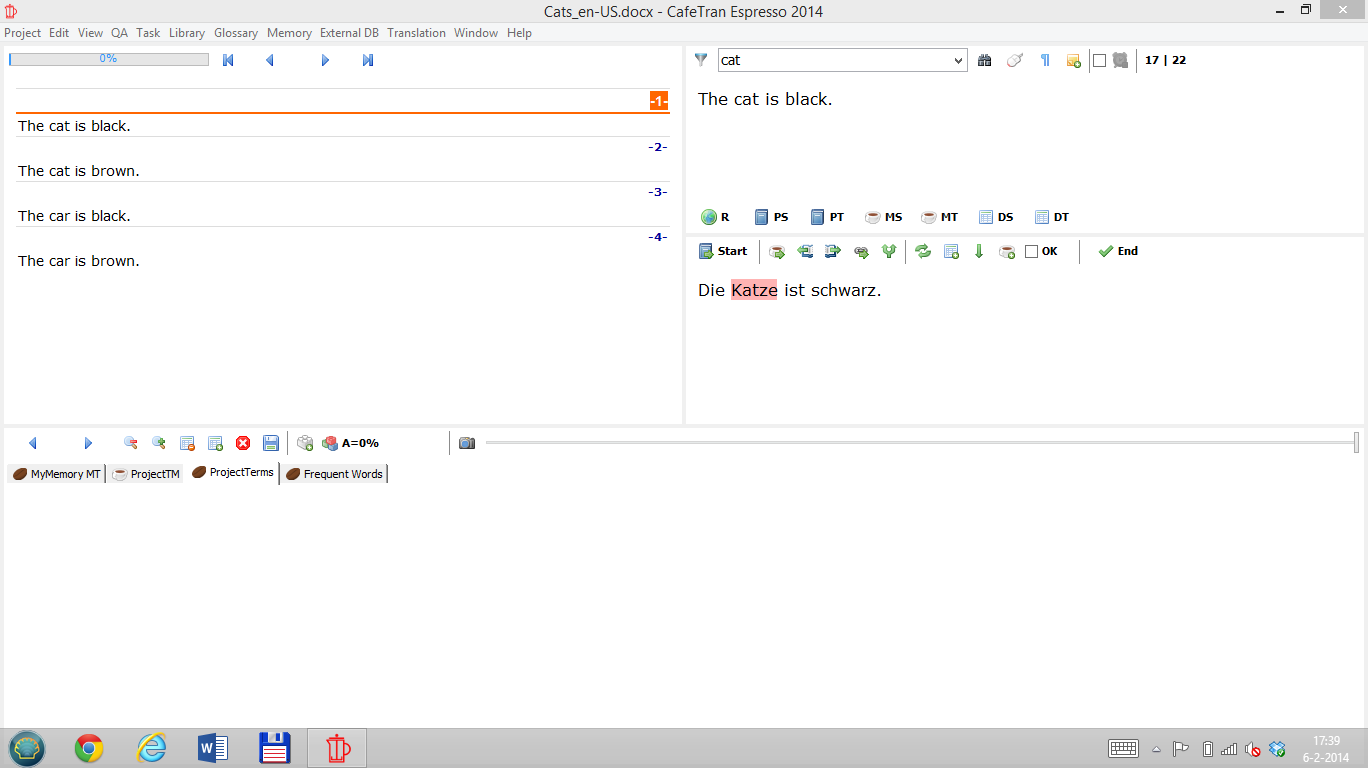Select segment 'The car is brown.'
The width and height of the screenshot is (1368, 768).
(79, 261)
